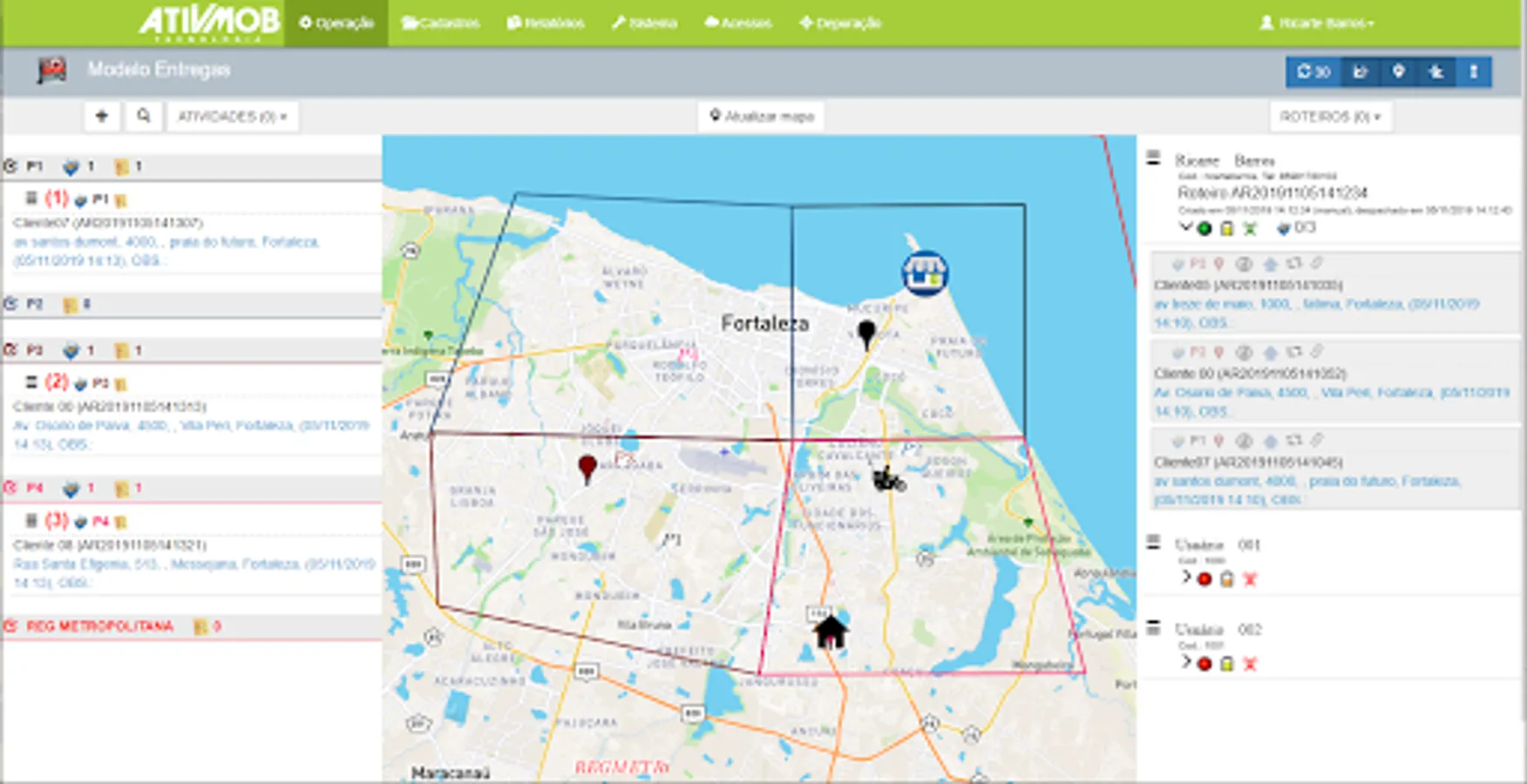The image size is (1527, 784).
Task: Click the location pin icon in blue toolbar
Action: (1398, 71)
